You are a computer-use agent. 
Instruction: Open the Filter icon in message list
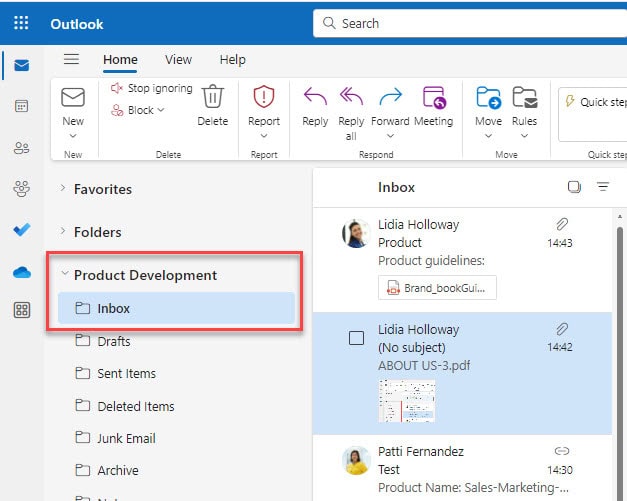pyautogui.click(x=603, y=186)
